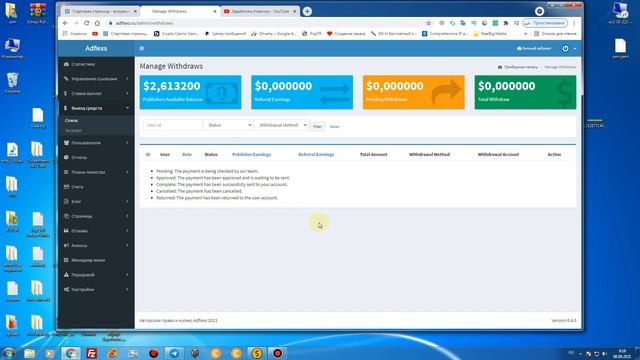
Task: Select the Список submenu item
Action: tap(71, 120)
